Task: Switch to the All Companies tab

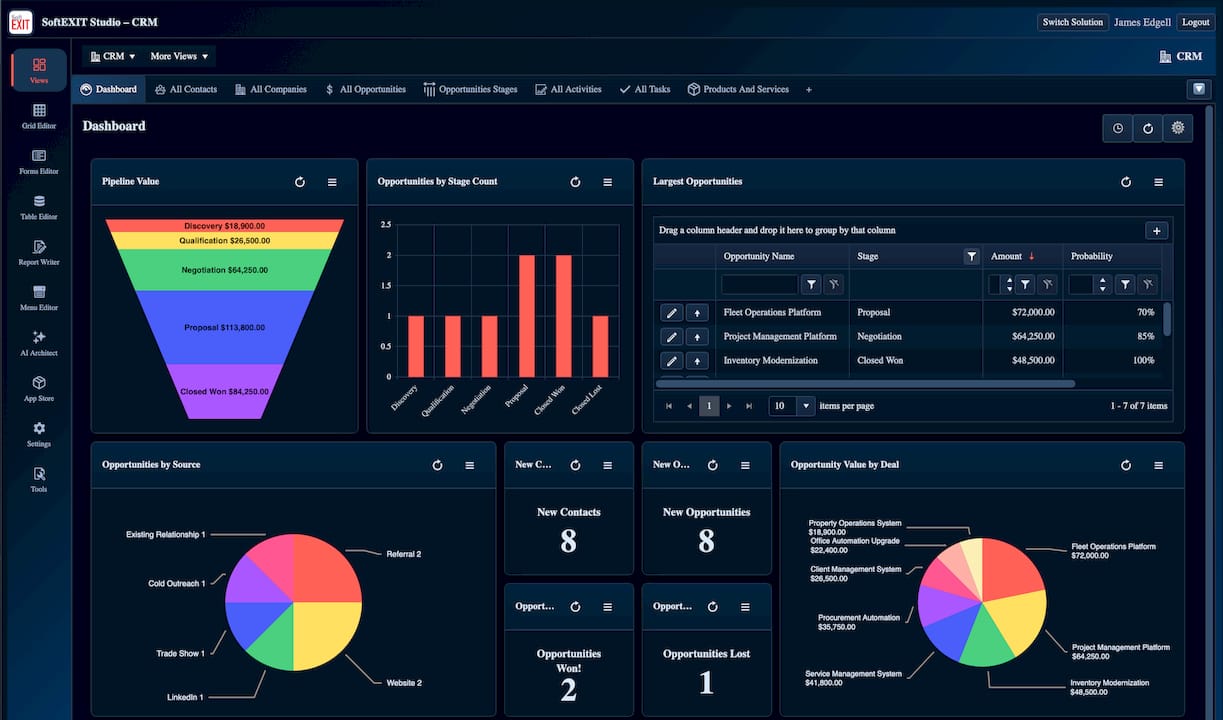Action: [x=271, y=89]
